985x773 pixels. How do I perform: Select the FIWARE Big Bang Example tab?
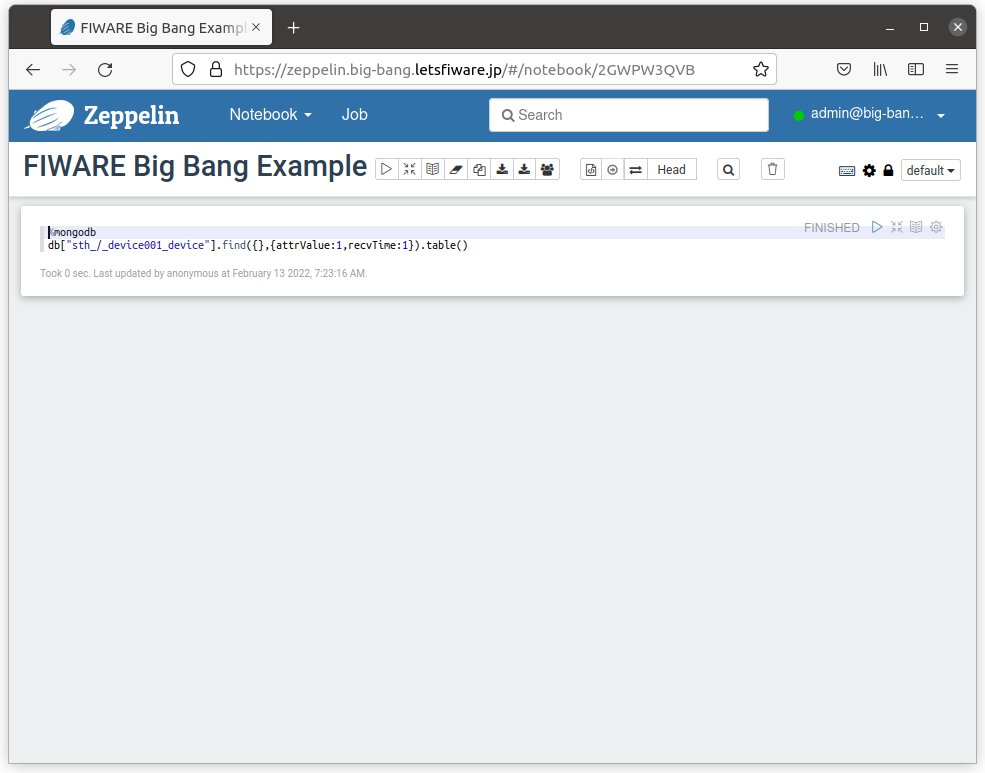point(161,28)
